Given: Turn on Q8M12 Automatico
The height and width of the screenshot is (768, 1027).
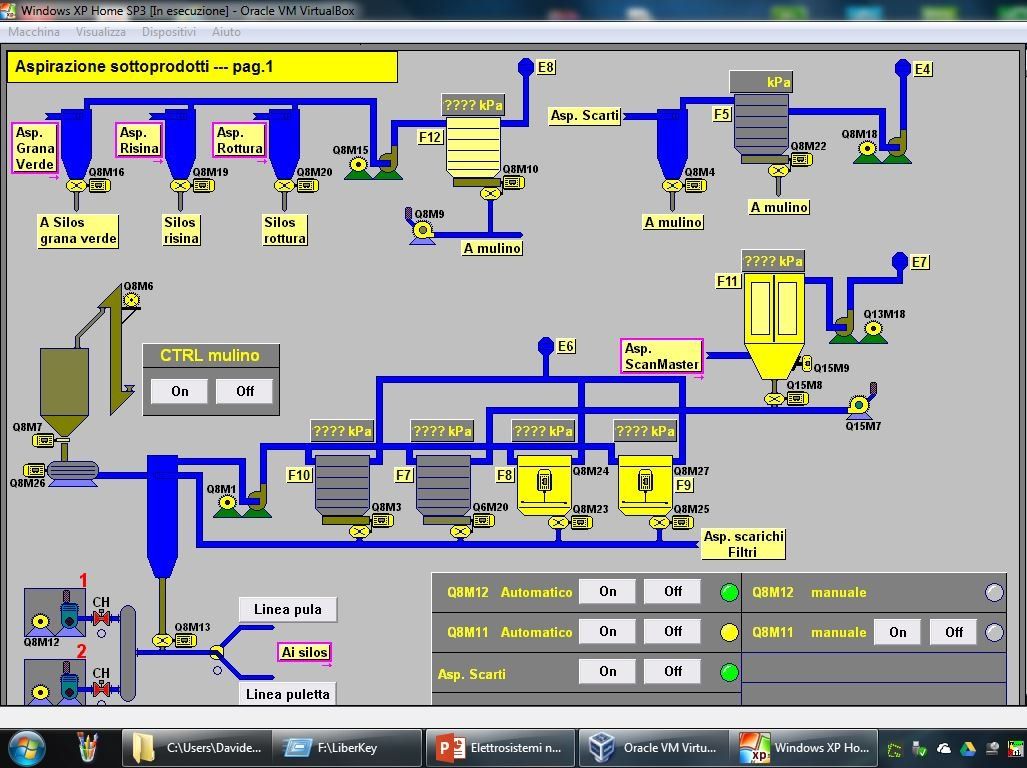Looking at the screenshot, I should pyautogui.click(x=607, y=592).
